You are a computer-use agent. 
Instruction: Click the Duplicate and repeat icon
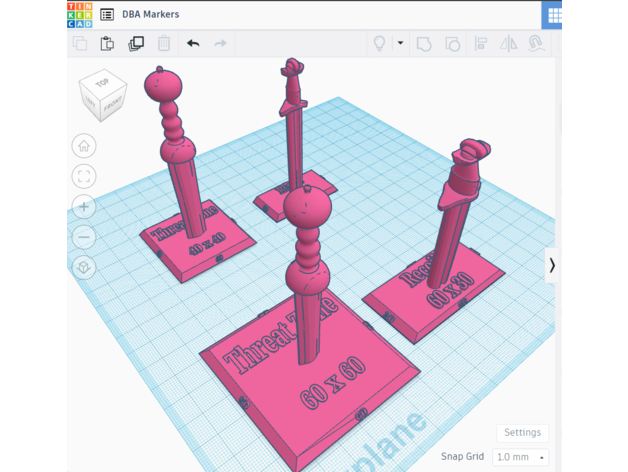tap(136, 44)
